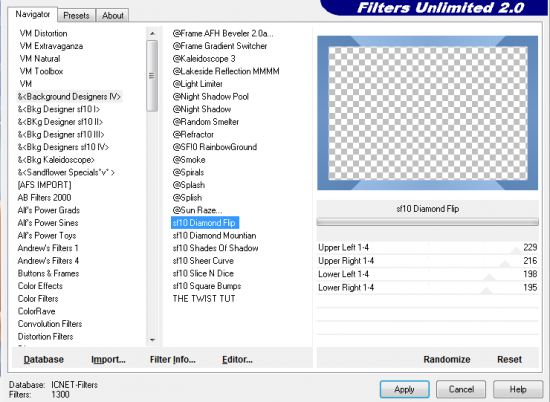Click the Randomize button

[447, 359]
